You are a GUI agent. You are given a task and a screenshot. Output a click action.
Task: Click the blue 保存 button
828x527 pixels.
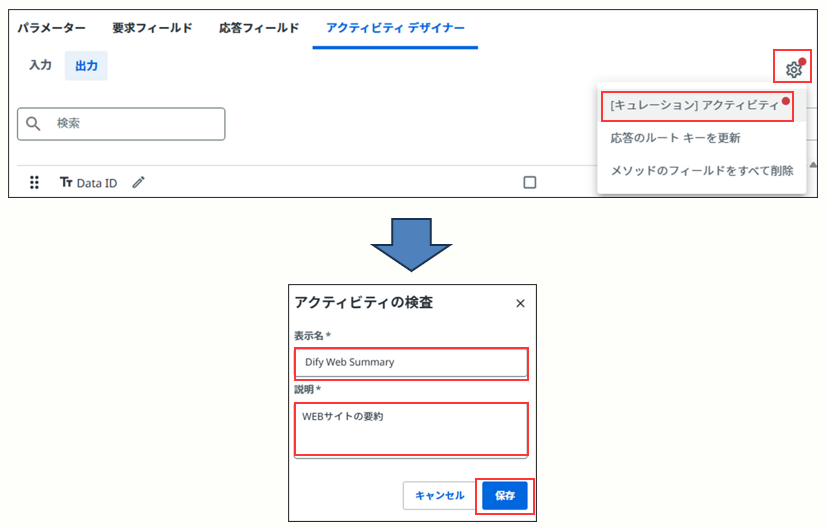pyautogui.click(x=504, y=495)
